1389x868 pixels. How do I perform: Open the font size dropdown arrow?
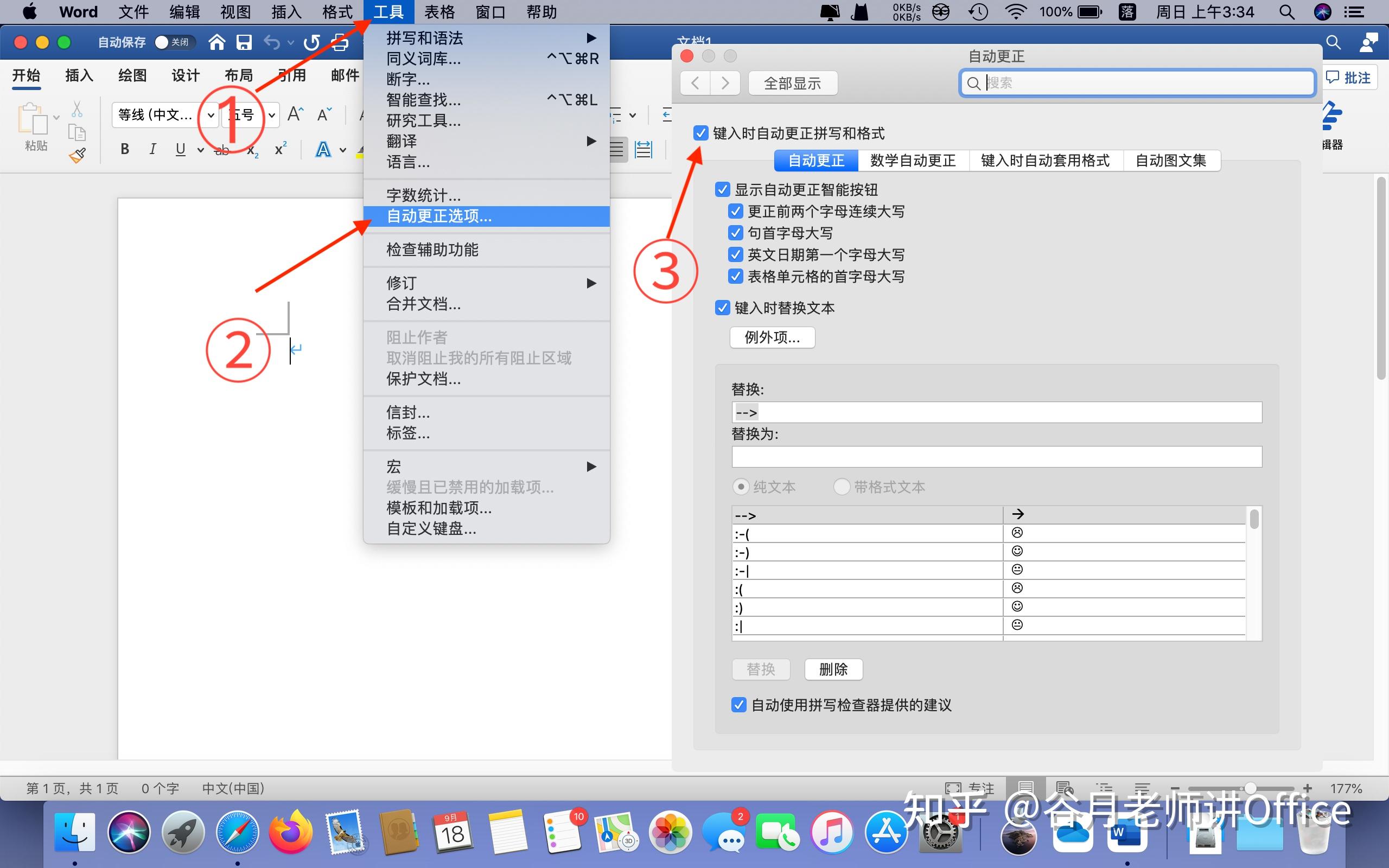(x=271, y=116)
